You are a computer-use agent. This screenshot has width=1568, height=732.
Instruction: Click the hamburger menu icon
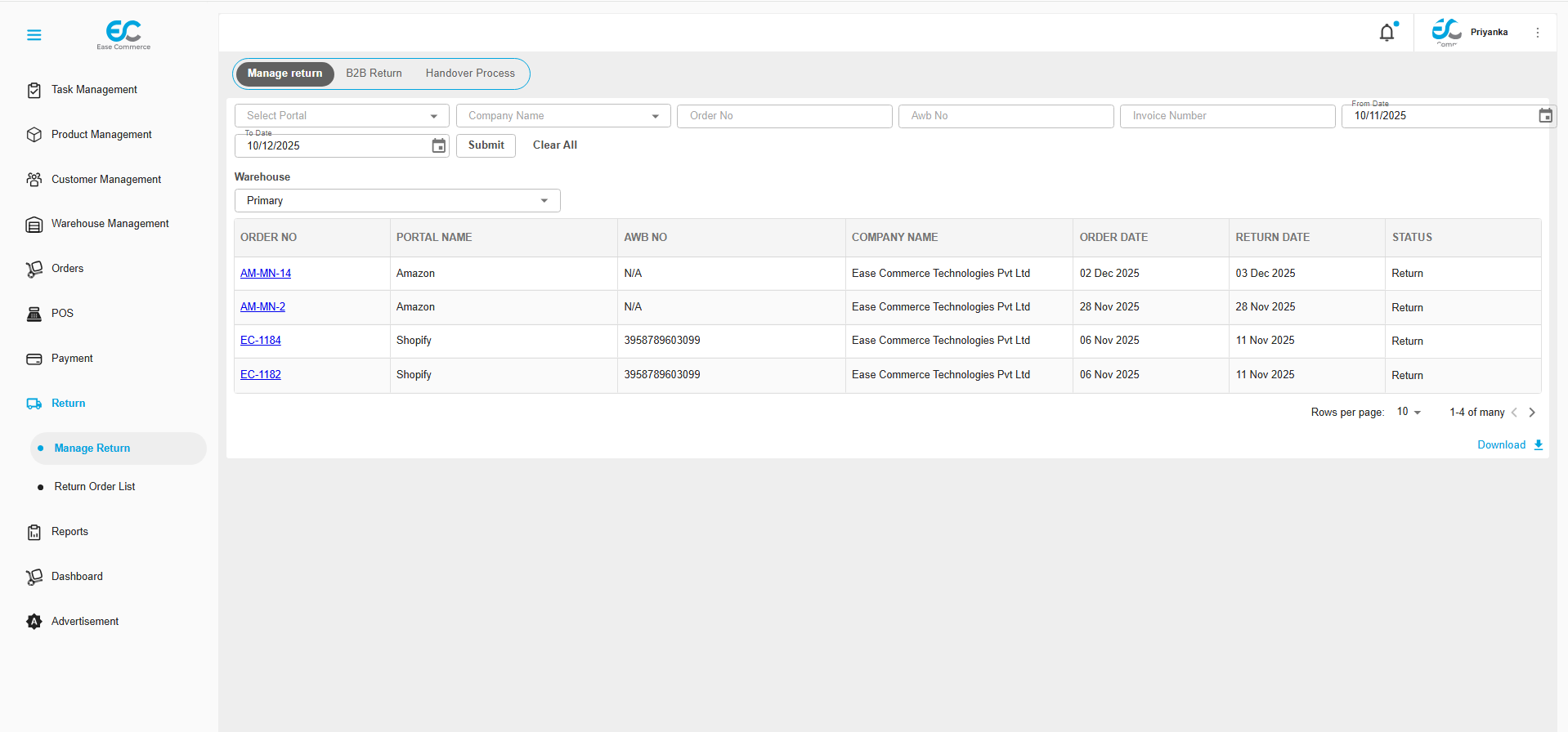click(34, 35)
